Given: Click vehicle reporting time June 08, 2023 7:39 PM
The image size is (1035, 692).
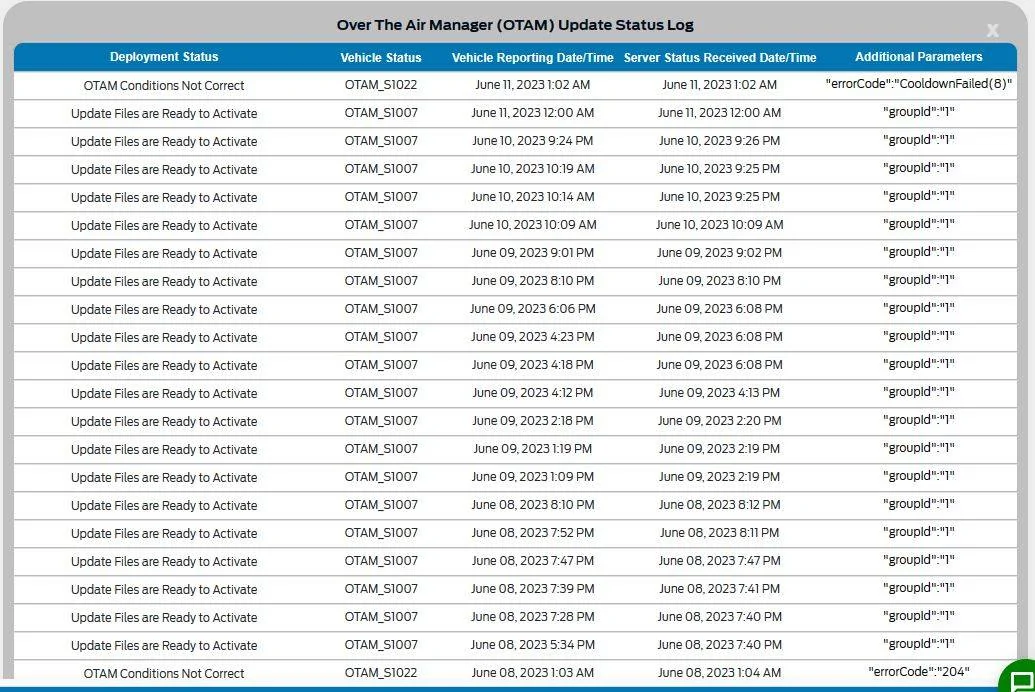Looking at the screenshot, I should point(533,588).
